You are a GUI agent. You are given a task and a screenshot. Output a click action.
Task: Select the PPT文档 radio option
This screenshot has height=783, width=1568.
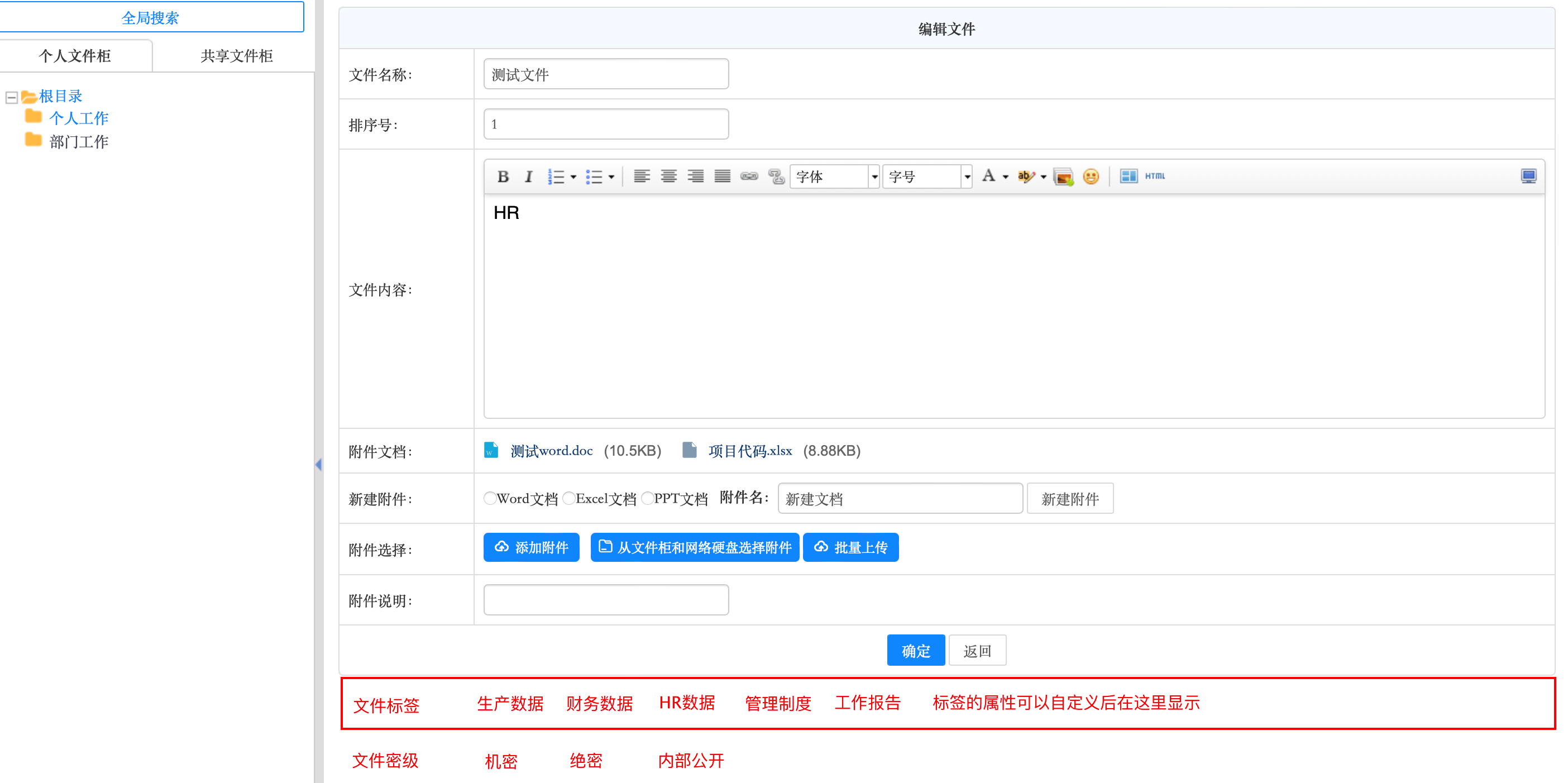click(x=648, y=498)
